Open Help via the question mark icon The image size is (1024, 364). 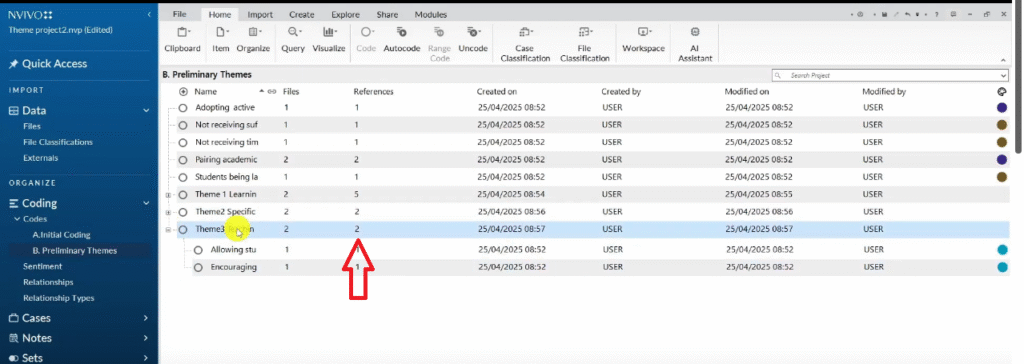pos(936,14)
